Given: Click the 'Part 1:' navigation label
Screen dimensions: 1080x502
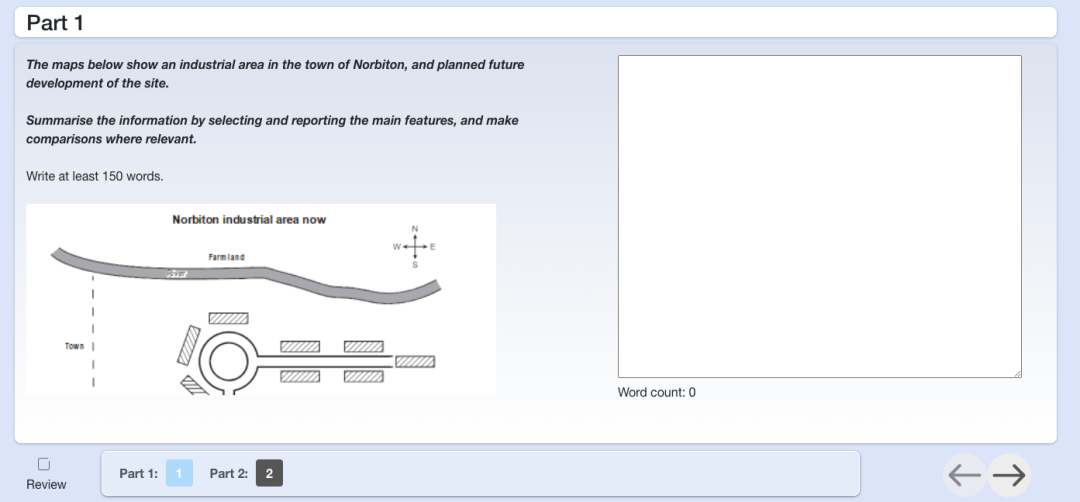Looking at the screenshot, I should [138, 473].
